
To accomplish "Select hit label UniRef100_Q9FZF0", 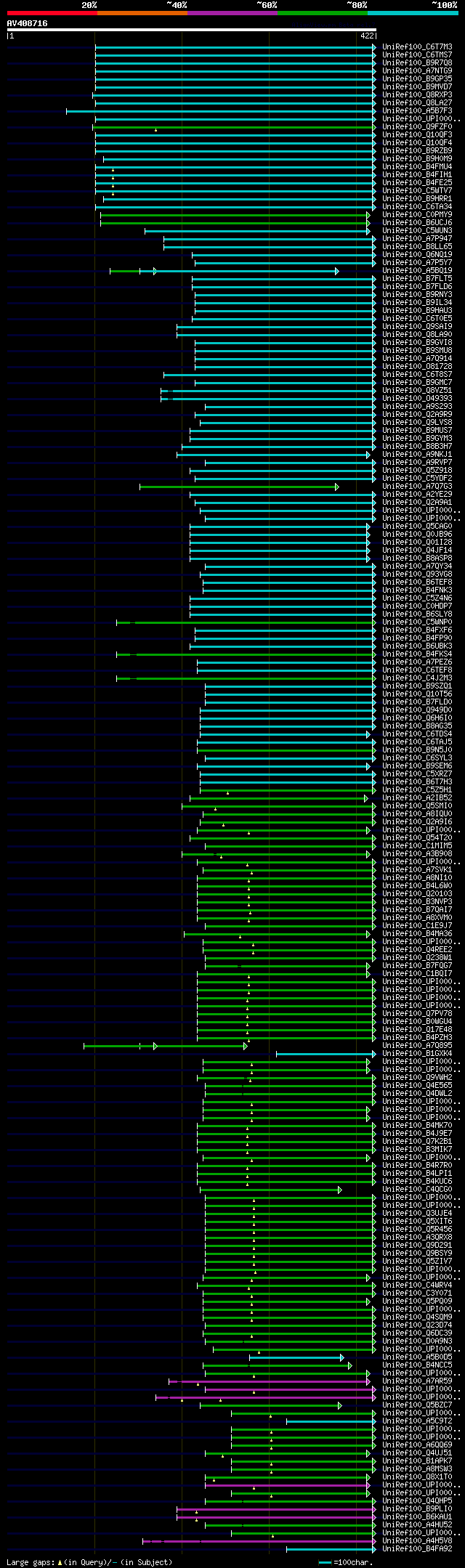I will click(417, 126).
